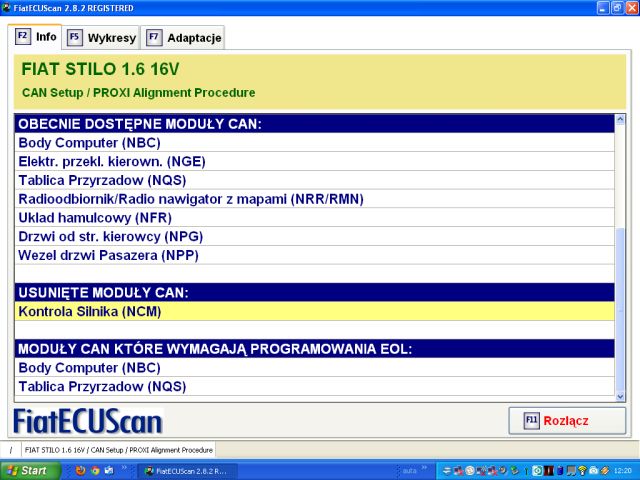Expand quick launch overflow chevron
Image resolution: width=640 pixels, height=480 pixels.
[124, 468]
